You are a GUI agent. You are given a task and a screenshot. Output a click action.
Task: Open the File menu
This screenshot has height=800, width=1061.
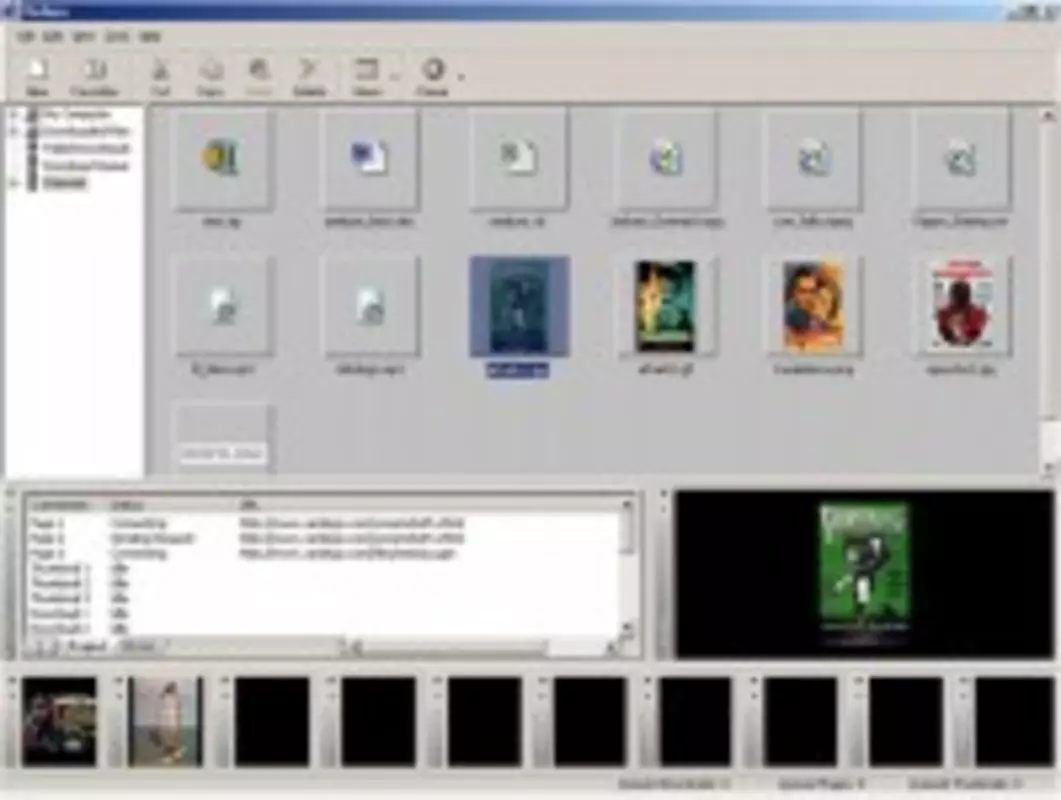[26, 37]
